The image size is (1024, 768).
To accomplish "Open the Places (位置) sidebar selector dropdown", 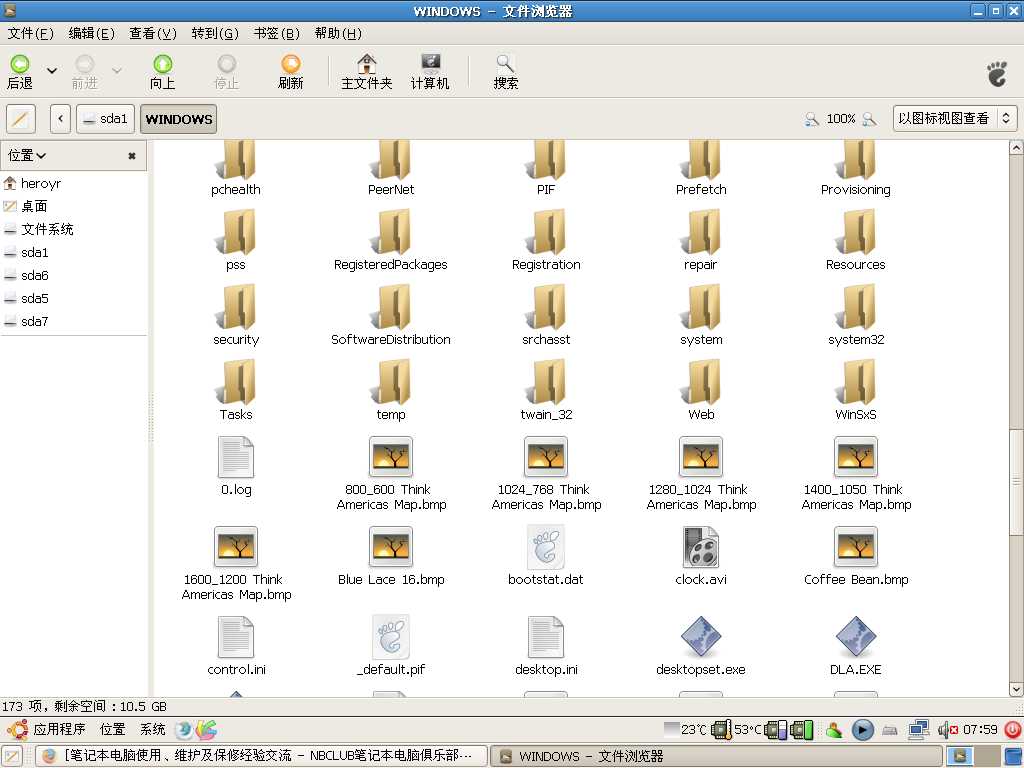I will point(28,156).
